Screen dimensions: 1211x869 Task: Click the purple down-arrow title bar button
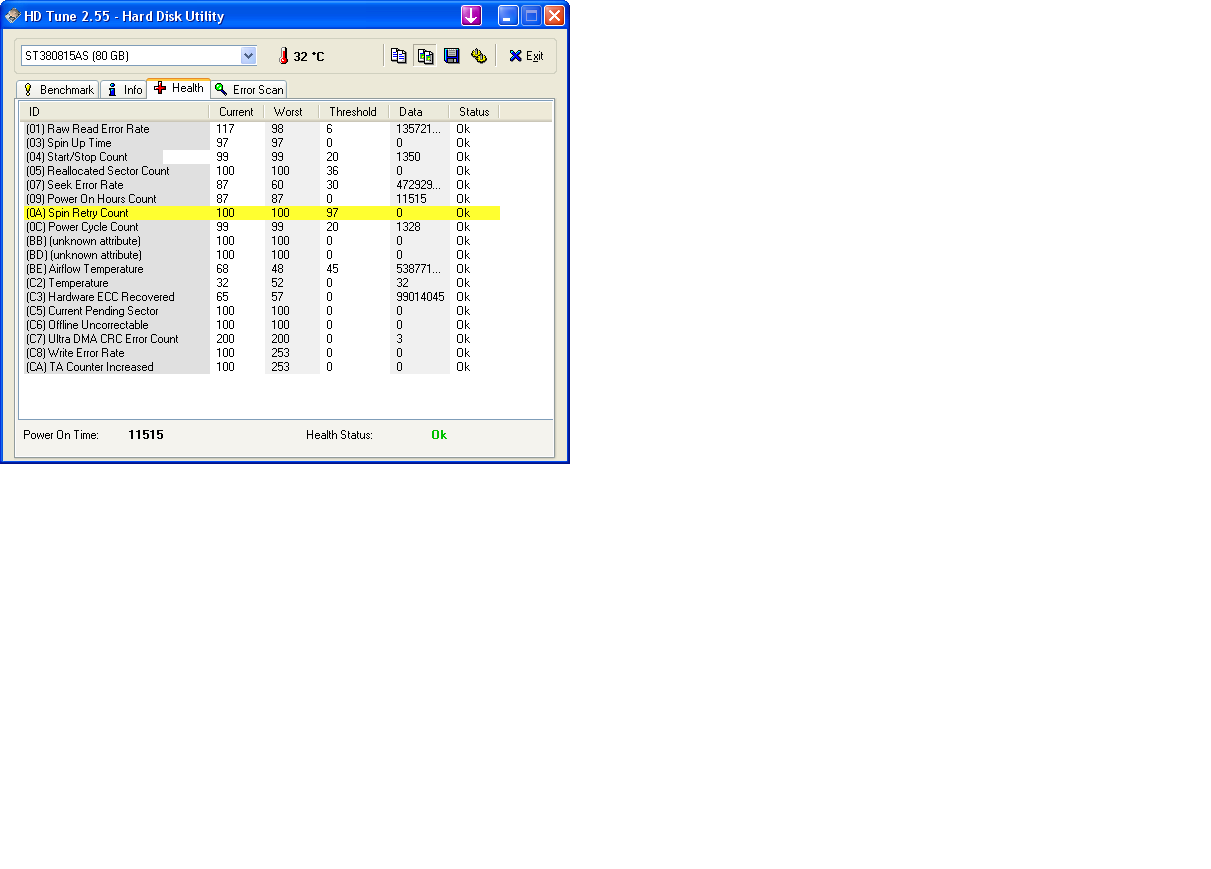[471, 15]
